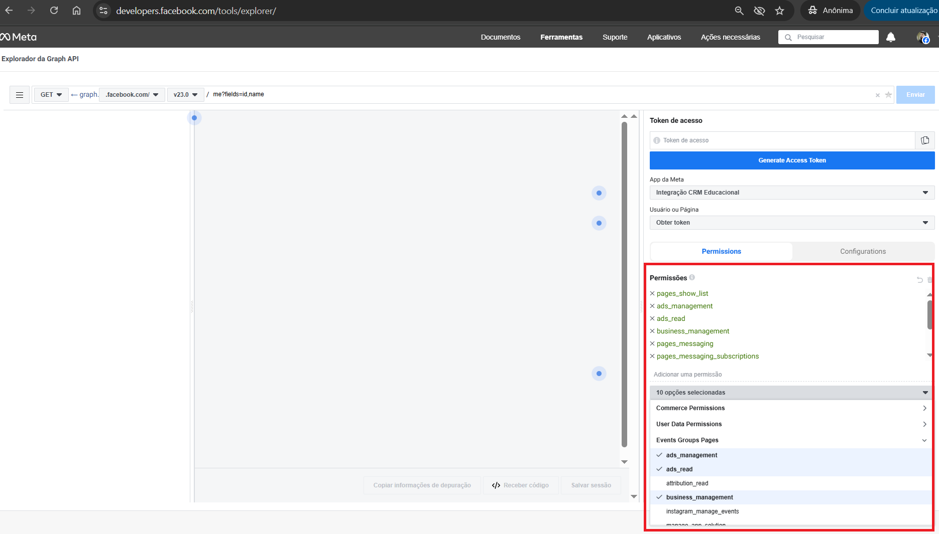The width and height of the screenshot is (939, 534).
Task: Open the notifications bell
Action: click(x=890, y=37)
